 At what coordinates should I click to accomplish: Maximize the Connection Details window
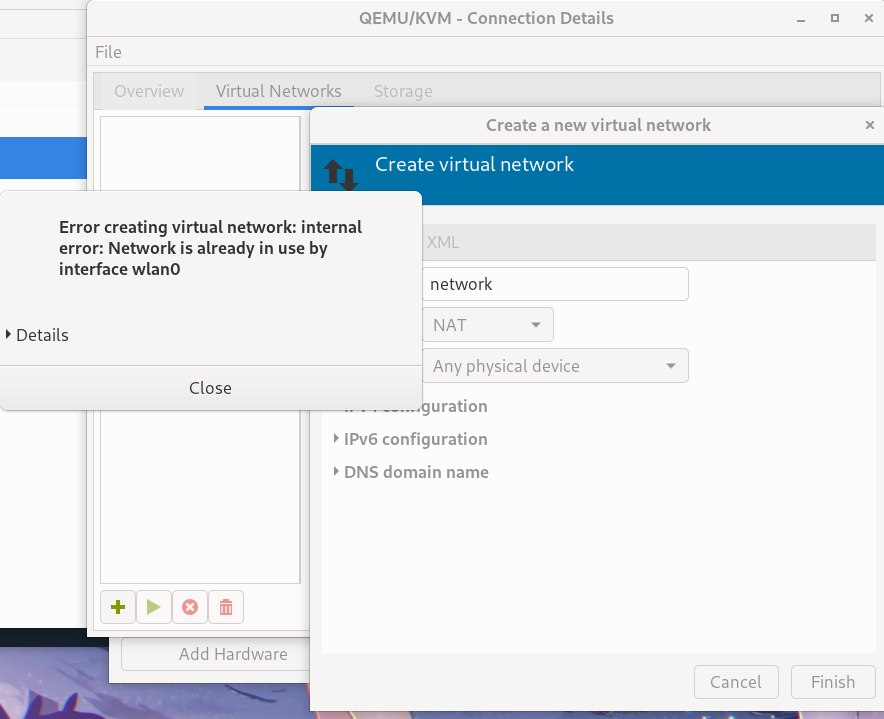[834, 18]
